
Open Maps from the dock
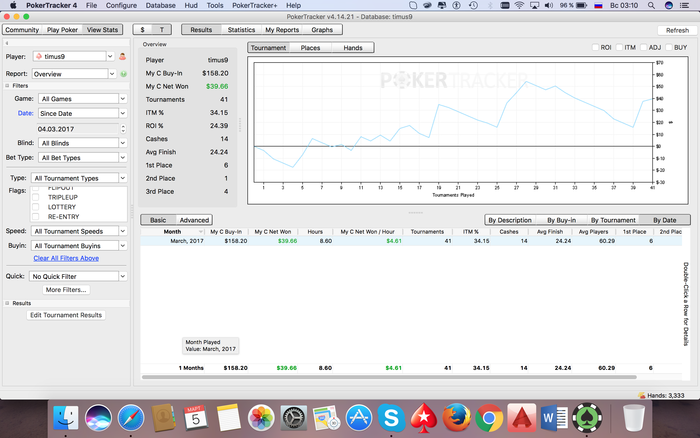pyautogui.click(x=326, y=418)
